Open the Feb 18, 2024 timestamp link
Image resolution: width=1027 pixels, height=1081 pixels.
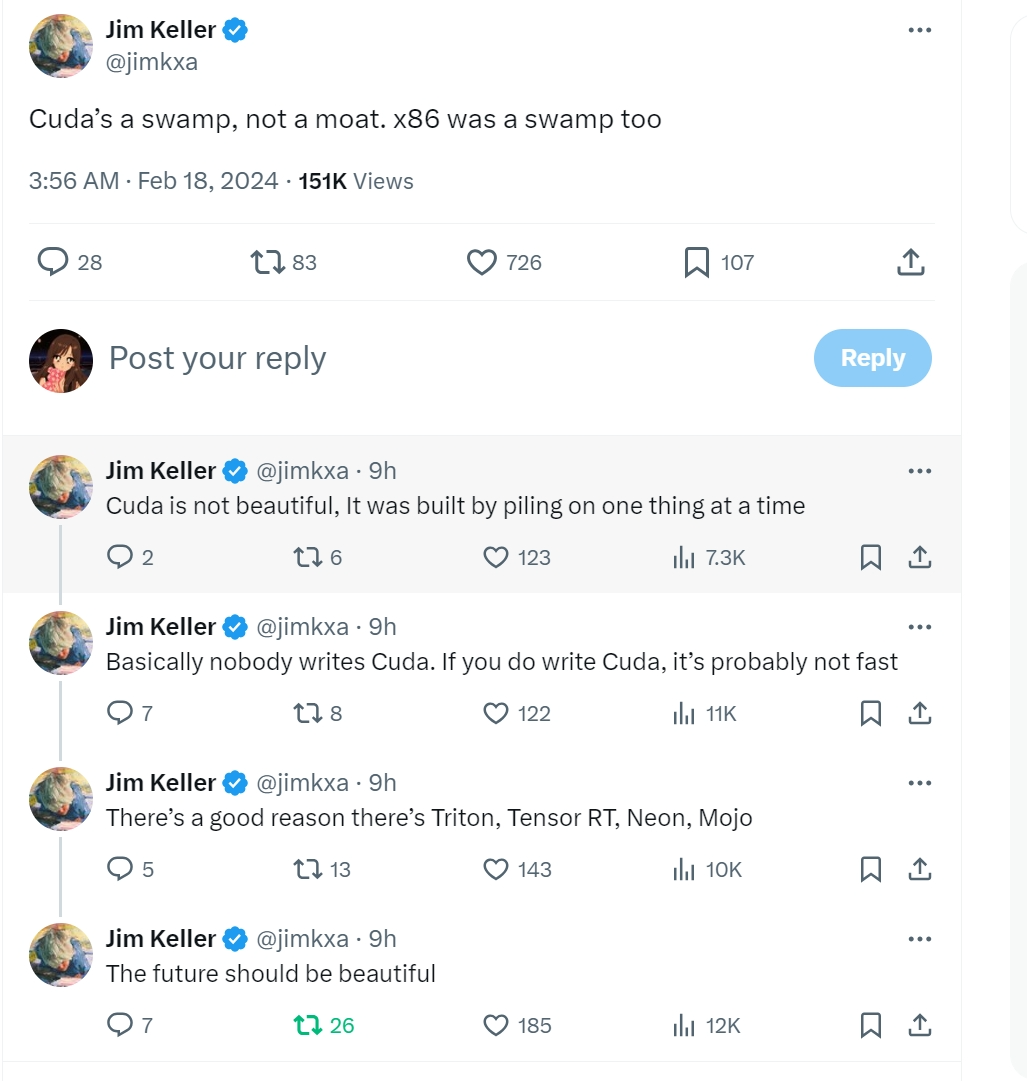(x=208, y=182)
